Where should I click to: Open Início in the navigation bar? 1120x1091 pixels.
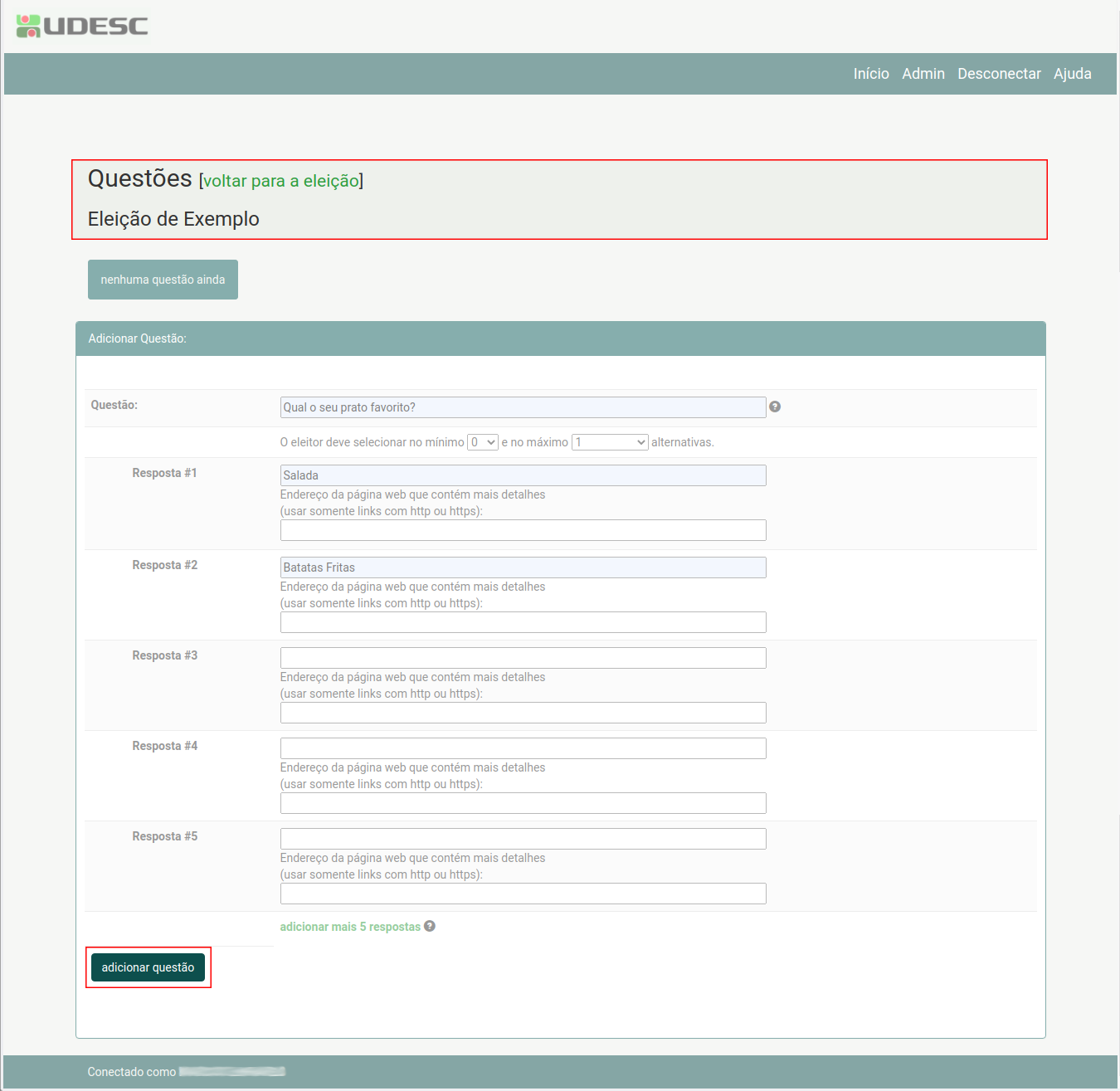[x=871, y=74]
